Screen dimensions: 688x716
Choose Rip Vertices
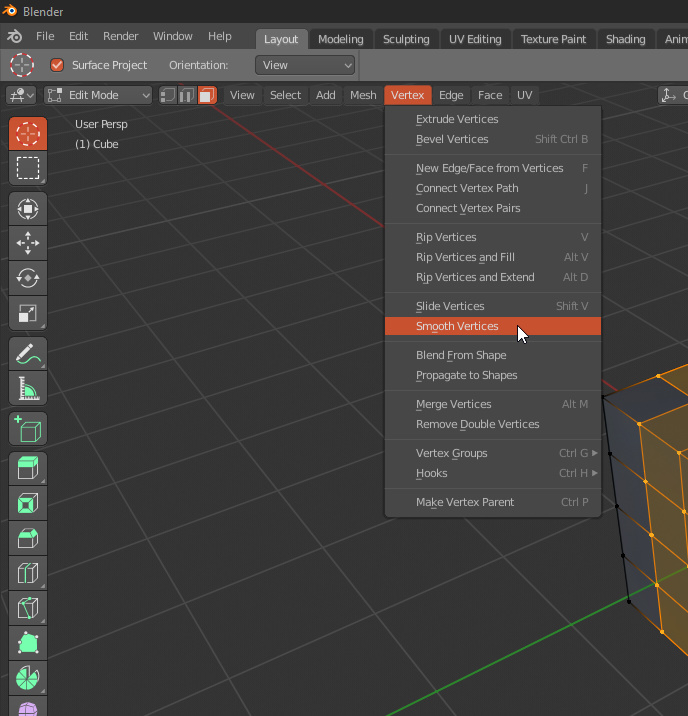pos(493,237)
